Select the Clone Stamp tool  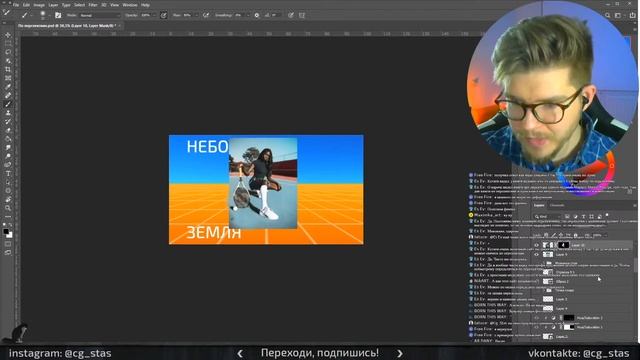click(x=8, y=113)
